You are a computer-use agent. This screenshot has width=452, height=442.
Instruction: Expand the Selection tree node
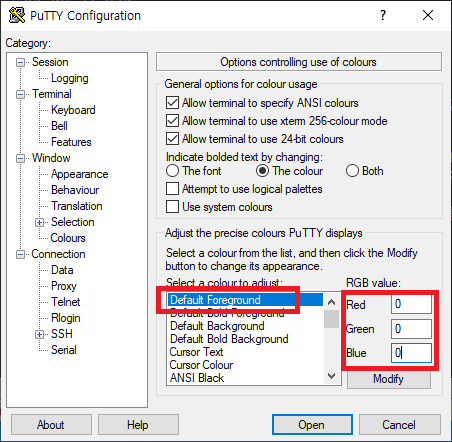[39, 222]
